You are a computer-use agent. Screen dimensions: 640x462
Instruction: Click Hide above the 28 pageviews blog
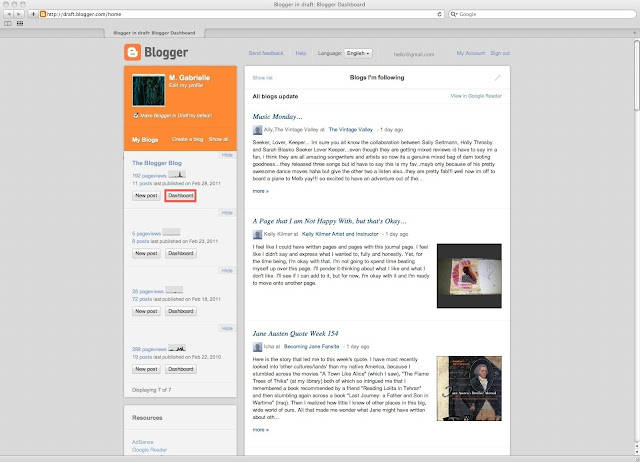pyautogui.click(x=227, y=271)
